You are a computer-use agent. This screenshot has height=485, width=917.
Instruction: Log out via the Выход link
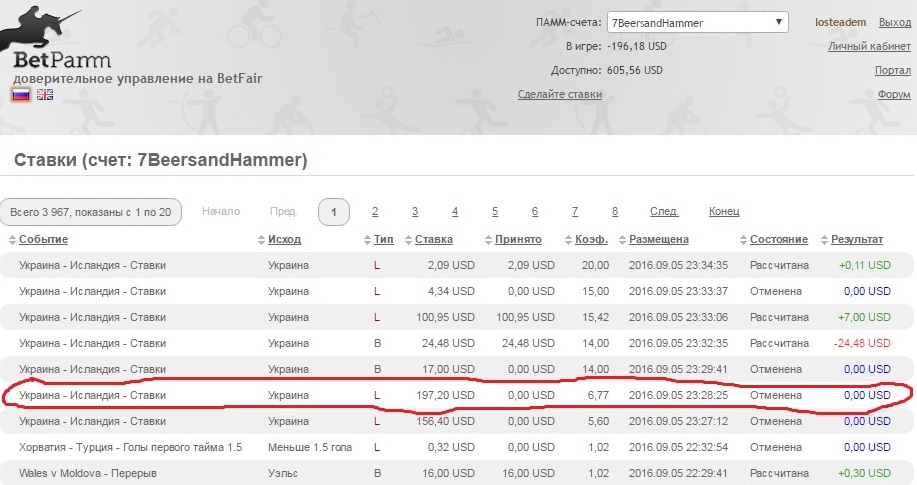tap(894, 22)
